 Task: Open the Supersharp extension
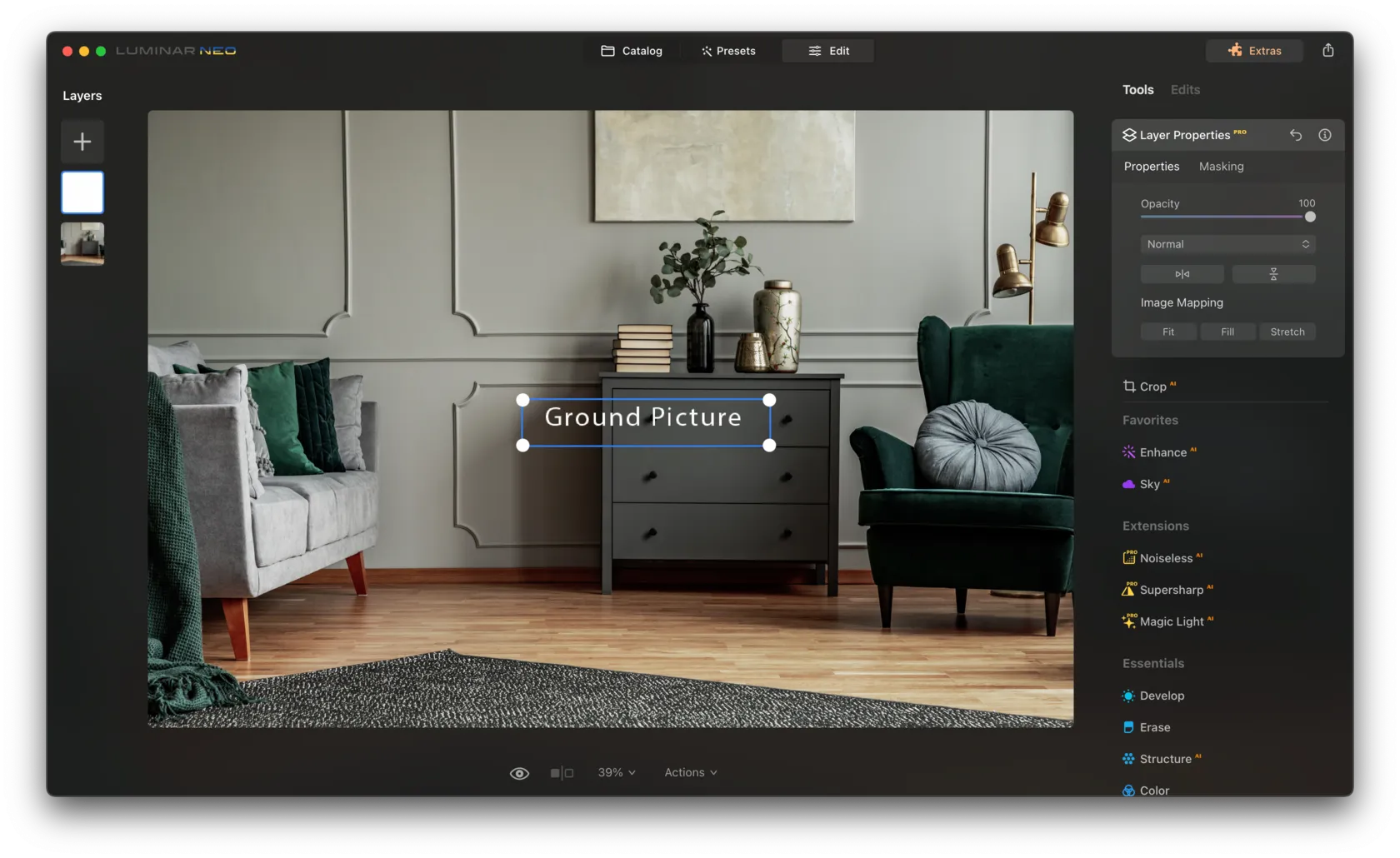1171,590
